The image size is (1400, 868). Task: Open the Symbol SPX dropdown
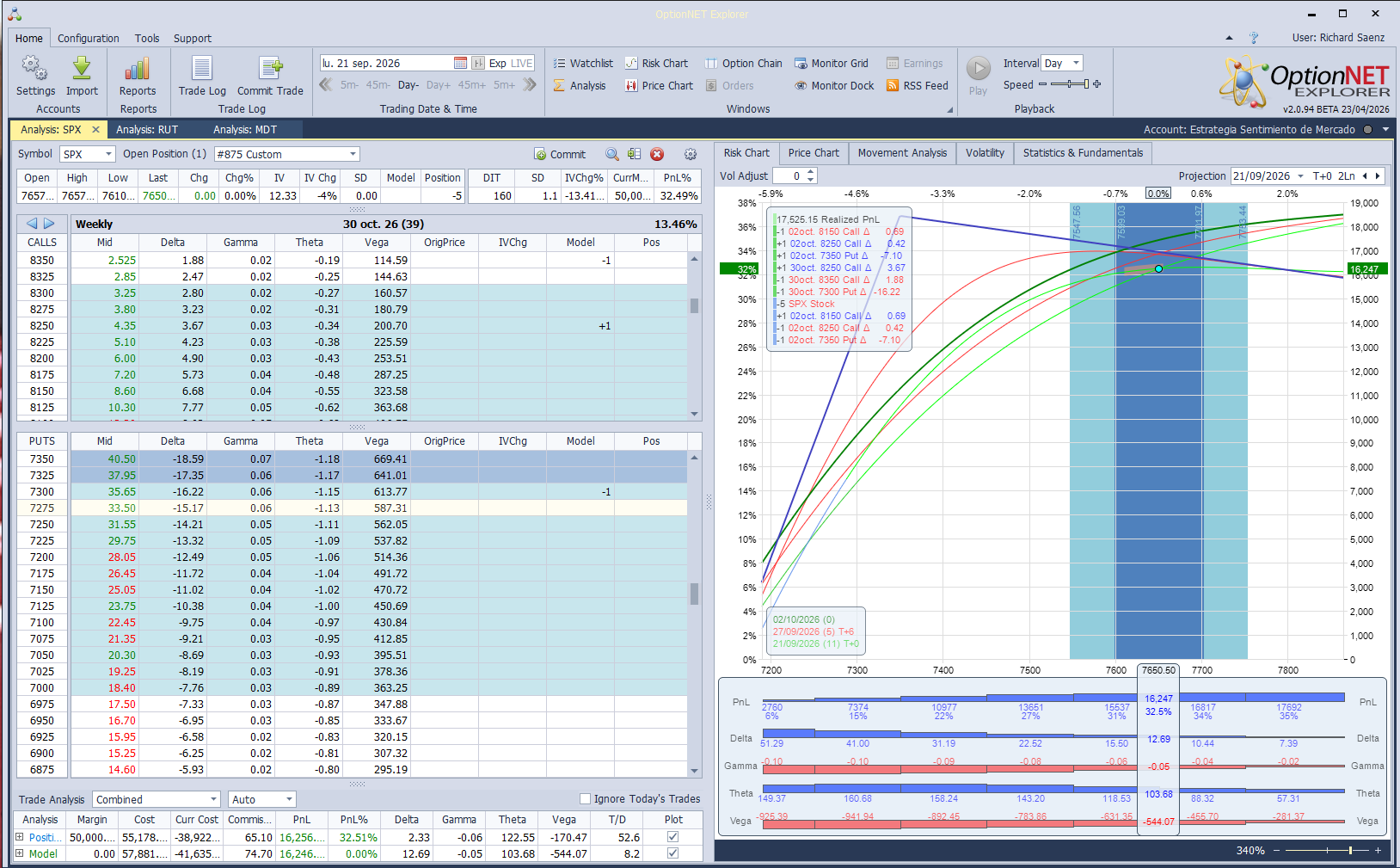(x=88, y=154)
